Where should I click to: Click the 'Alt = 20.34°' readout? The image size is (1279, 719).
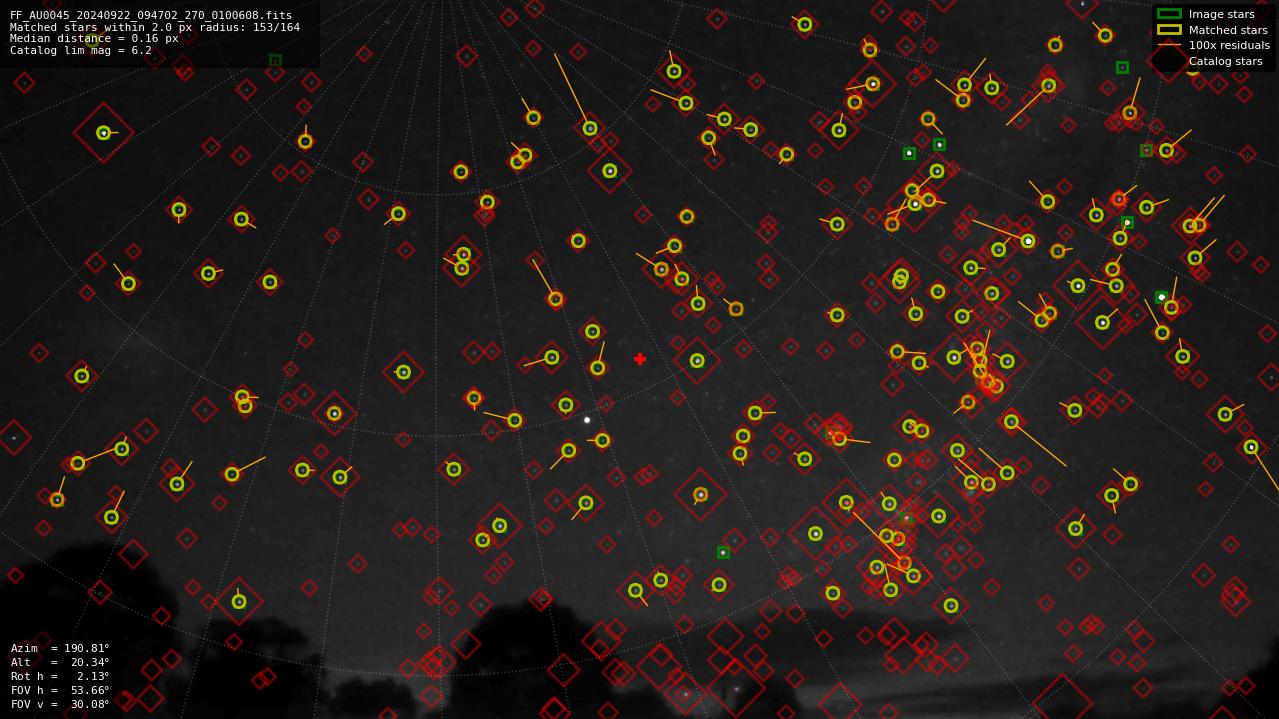(x=60, y=662)
